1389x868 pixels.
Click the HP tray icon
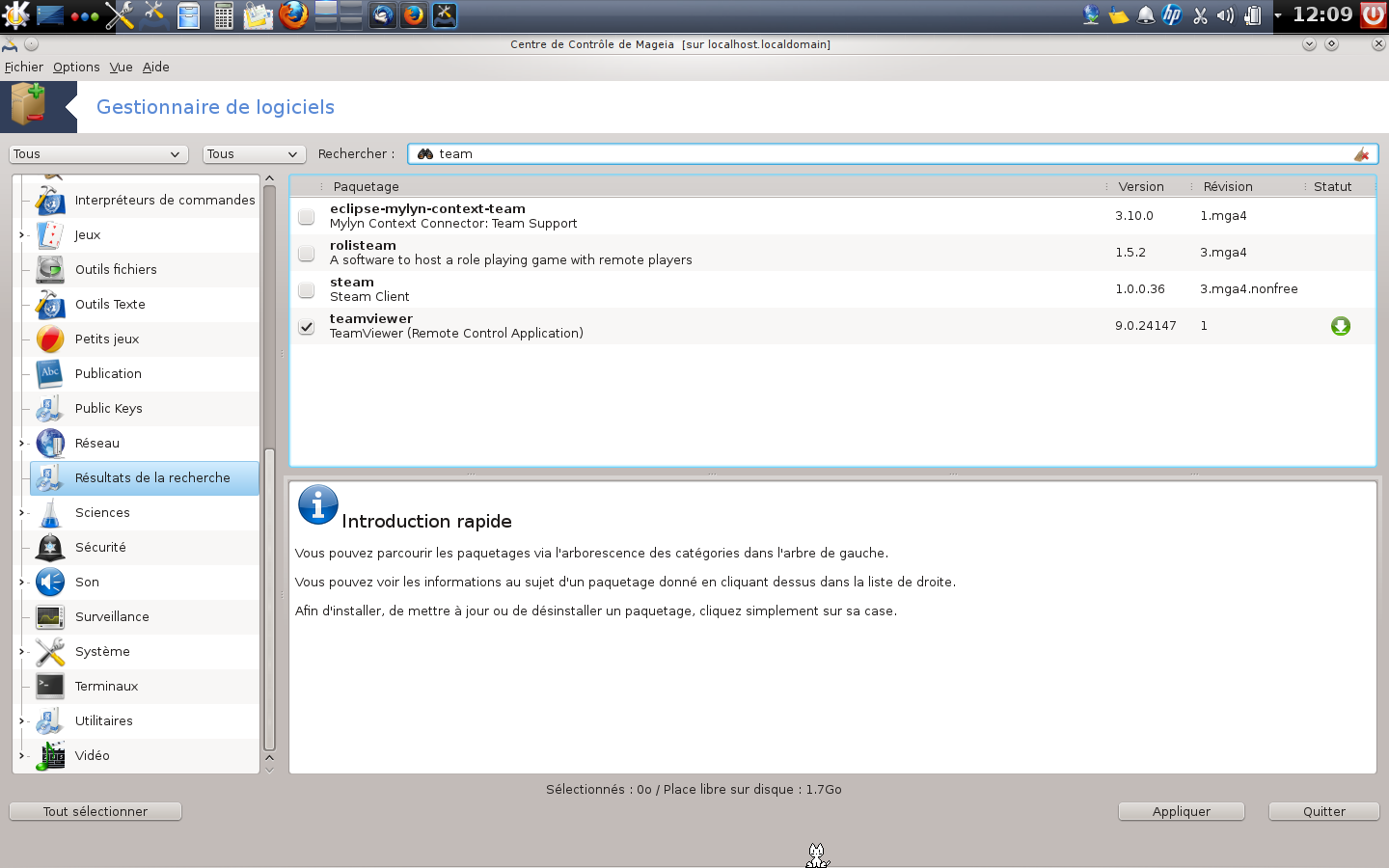tap(1172, 14)
